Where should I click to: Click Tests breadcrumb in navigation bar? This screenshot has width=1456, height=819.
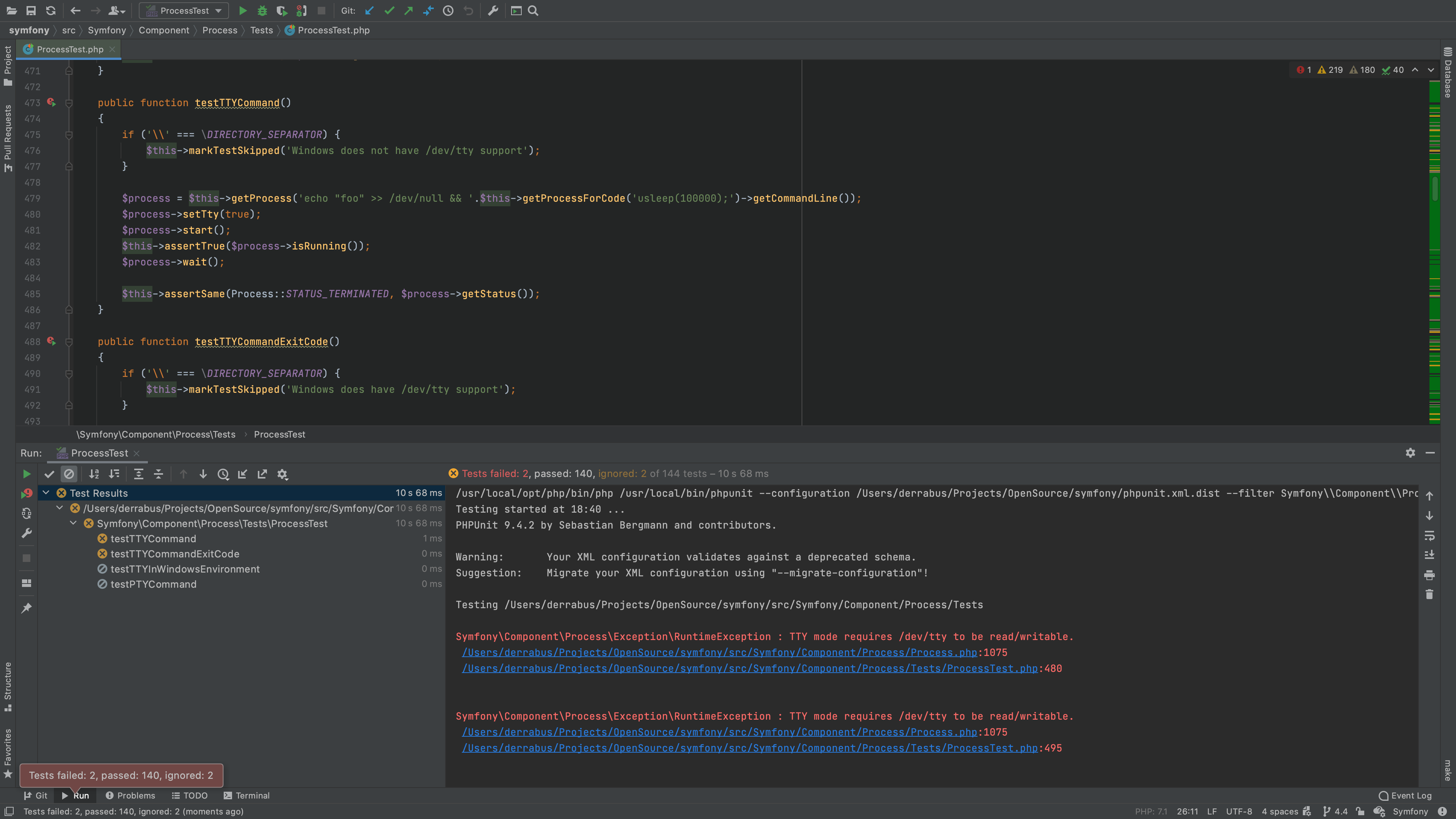click(262, 30)
